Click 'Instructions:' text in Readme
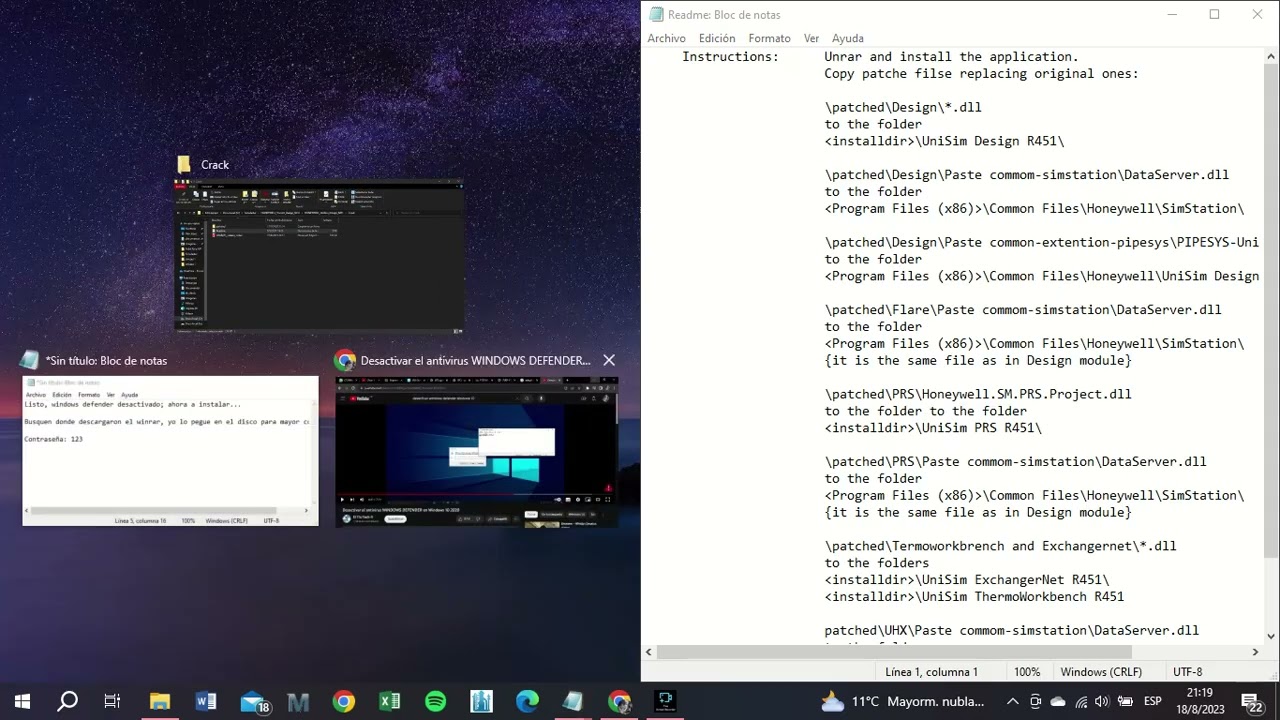The width and height of the screenshot is (1280, 720). (730, 57)
